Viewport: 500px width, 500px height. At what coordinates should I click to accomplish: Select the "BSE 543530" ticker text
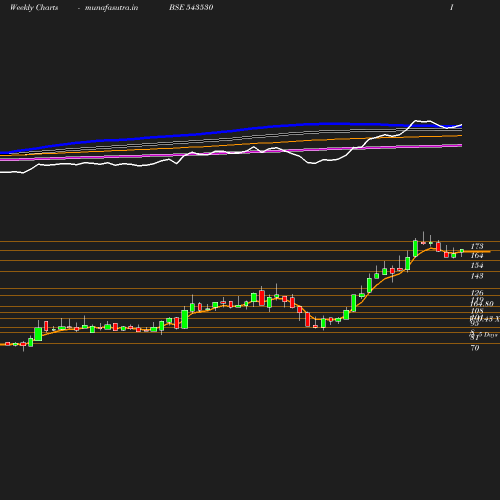[x=191, y=7]
